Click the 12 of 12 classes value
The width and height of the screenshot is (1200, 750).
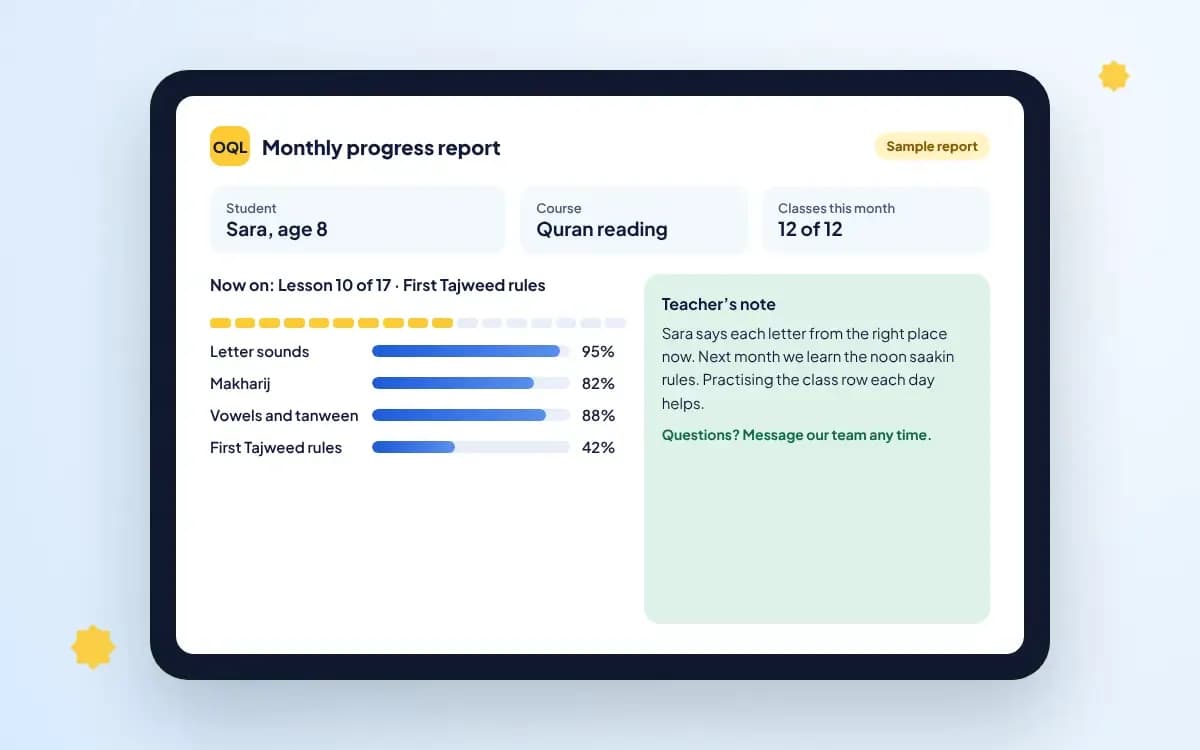tap(810, 230)
